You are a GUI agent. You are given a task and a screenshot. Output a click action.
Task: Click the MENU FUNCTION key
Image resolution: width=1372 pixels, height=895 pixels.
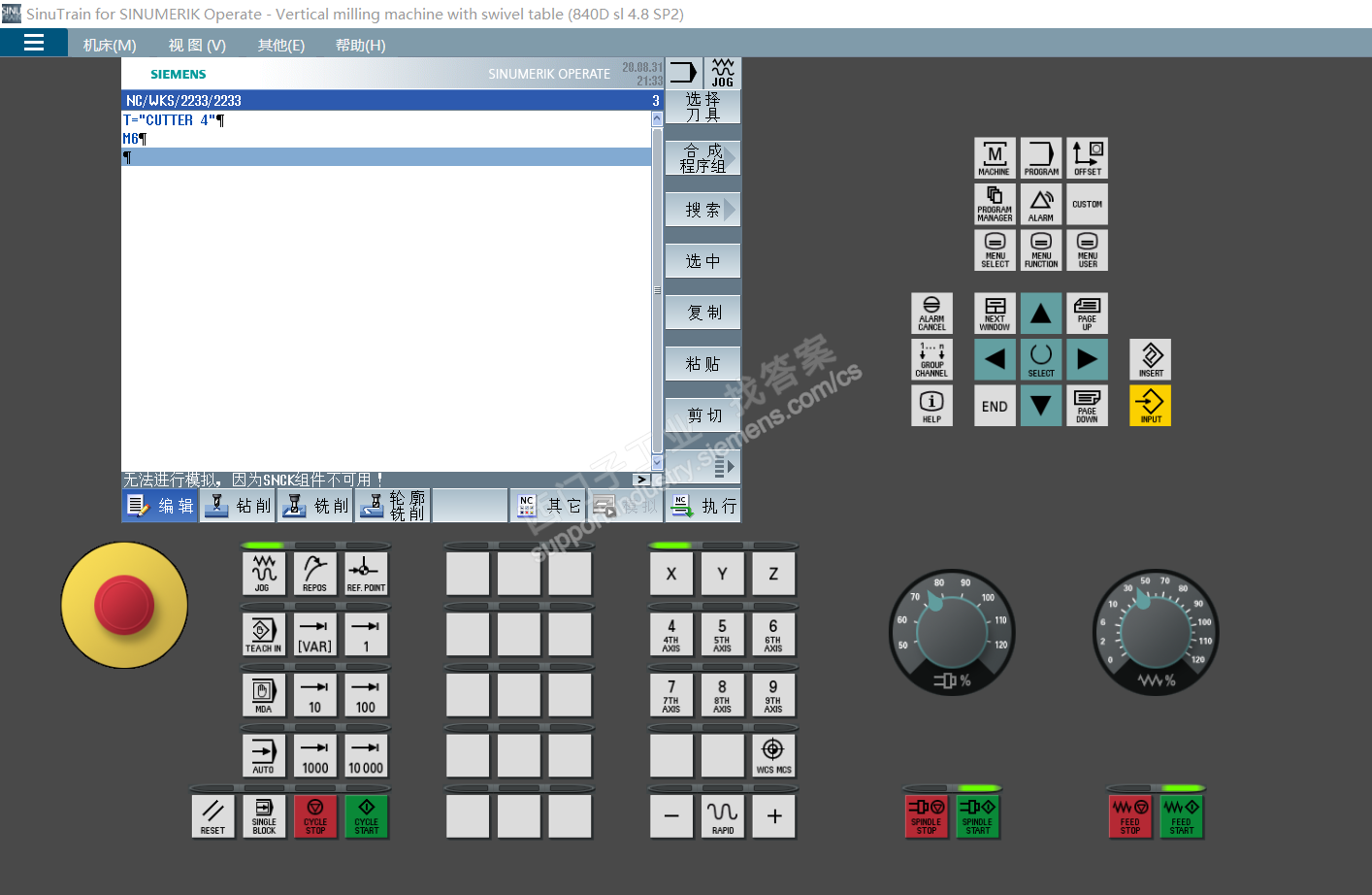point(1041,250)
